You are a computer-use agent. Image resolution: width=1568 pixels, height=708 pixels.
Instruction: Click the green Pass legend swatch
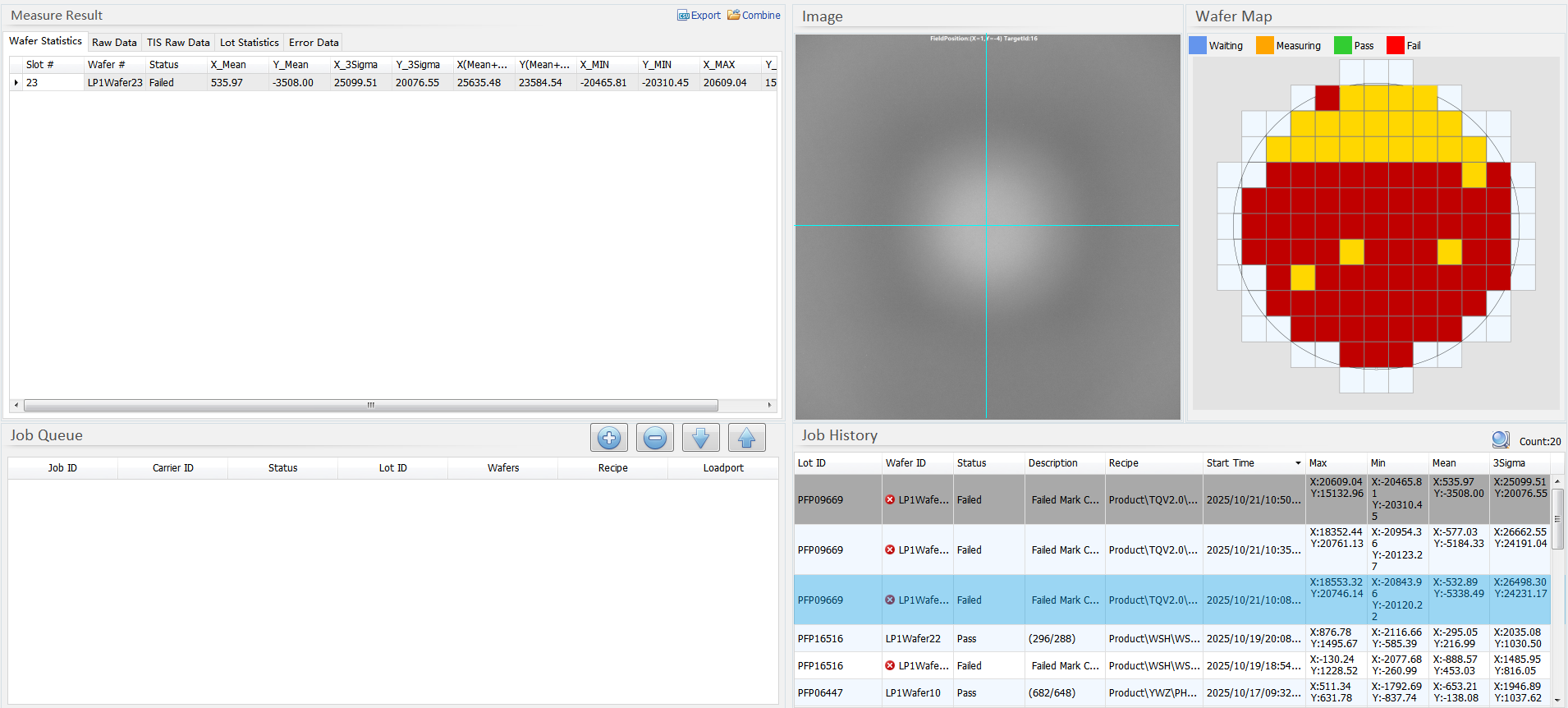coord(1342,46)
